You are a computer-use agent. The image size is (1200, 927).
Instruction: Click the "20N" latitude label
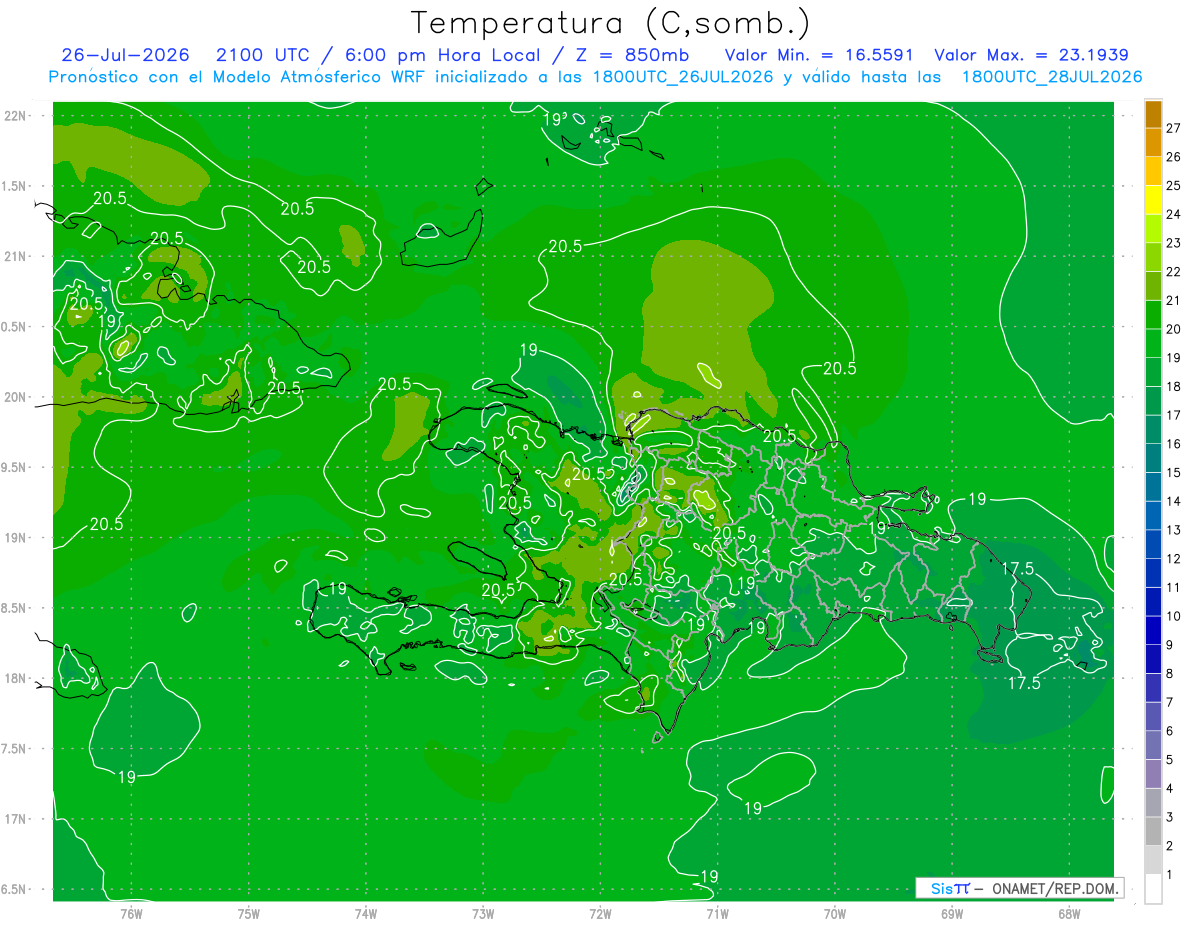click(15, 397)
